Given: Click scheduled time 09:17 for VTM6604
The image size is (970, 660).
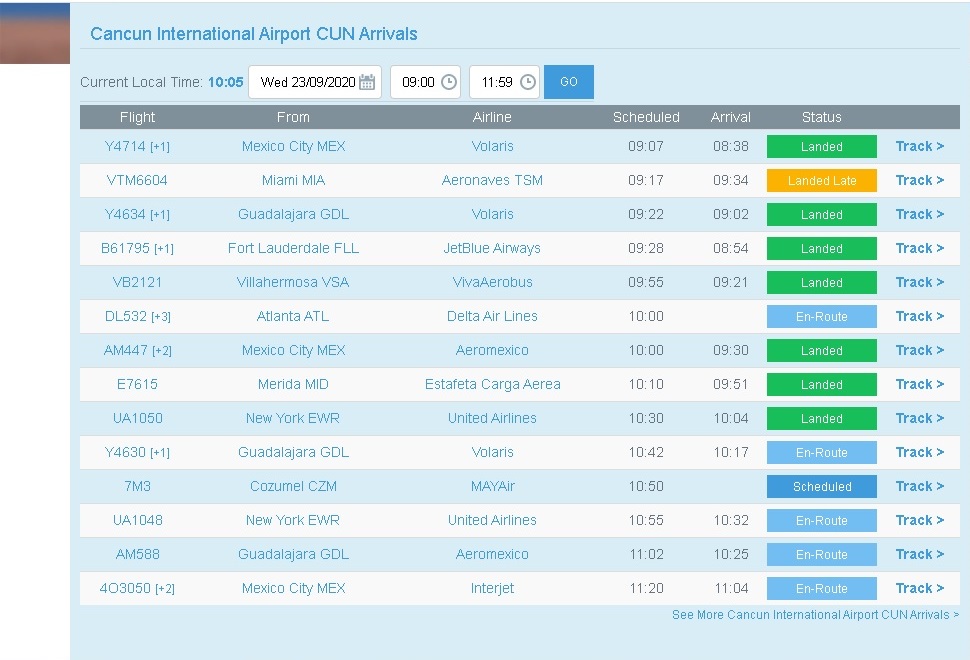Looking at the screenshot, I should [646, 180].
